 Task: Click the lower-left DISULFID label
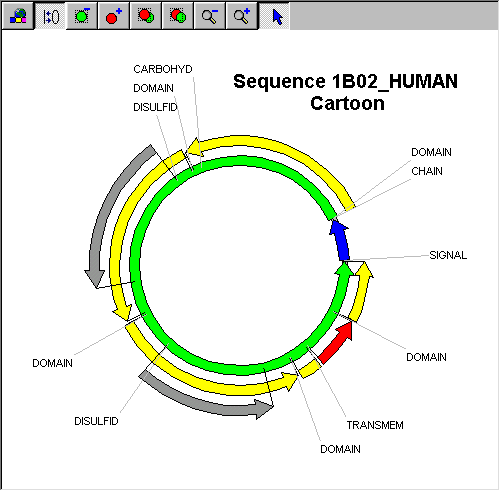[x=96, y=421]
